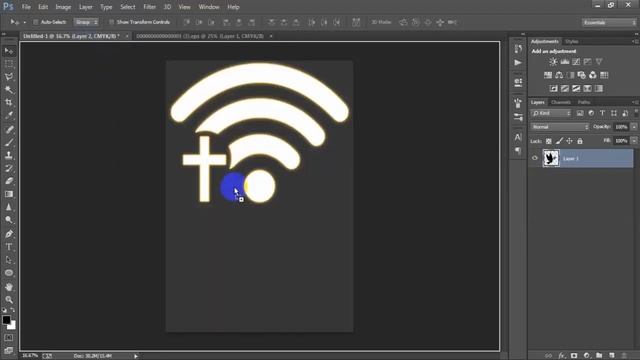This screenshot has height=360, width=640.
Task: Open the Fill slider arrow
Action: click(x=634, y=141)
